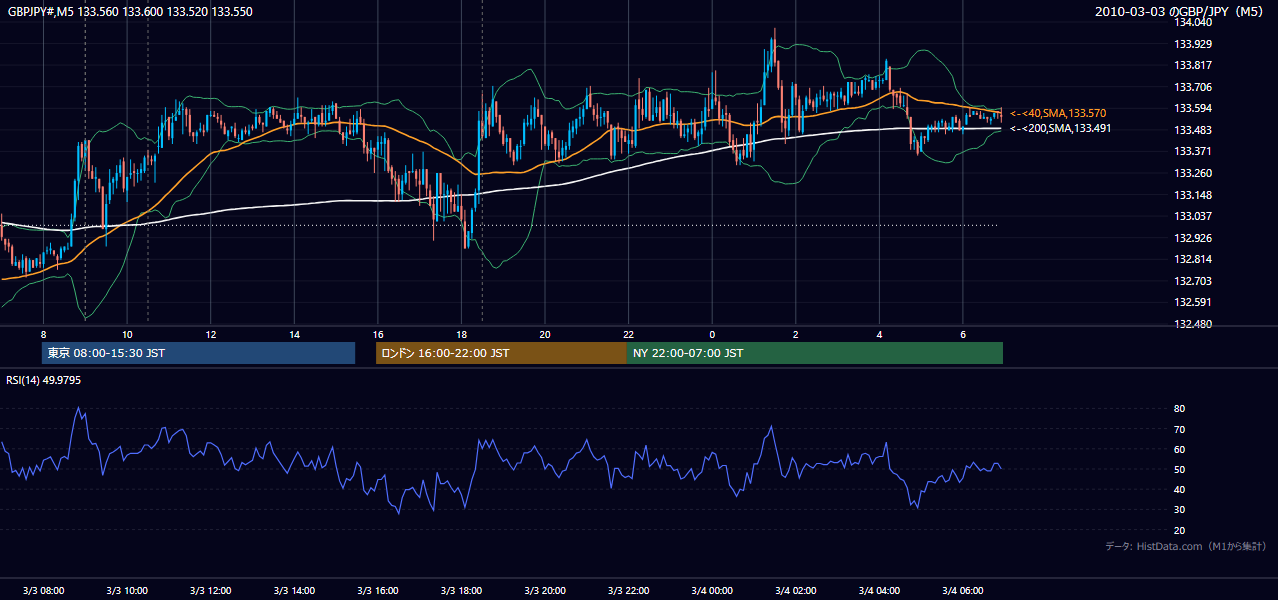Click the RSI(14) 49.9795 indicator label
The height and width of the screenshot is (600, 1278).
44,380
